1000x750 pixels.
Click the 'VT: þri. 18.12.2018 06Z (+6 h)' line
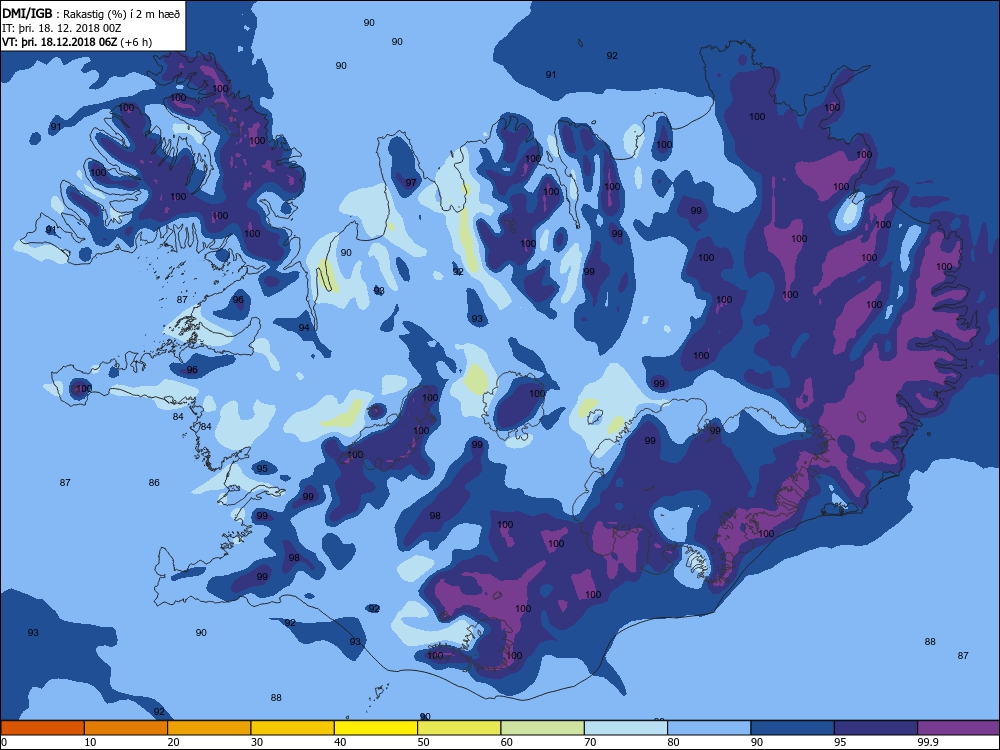click(x=77, y=42)
